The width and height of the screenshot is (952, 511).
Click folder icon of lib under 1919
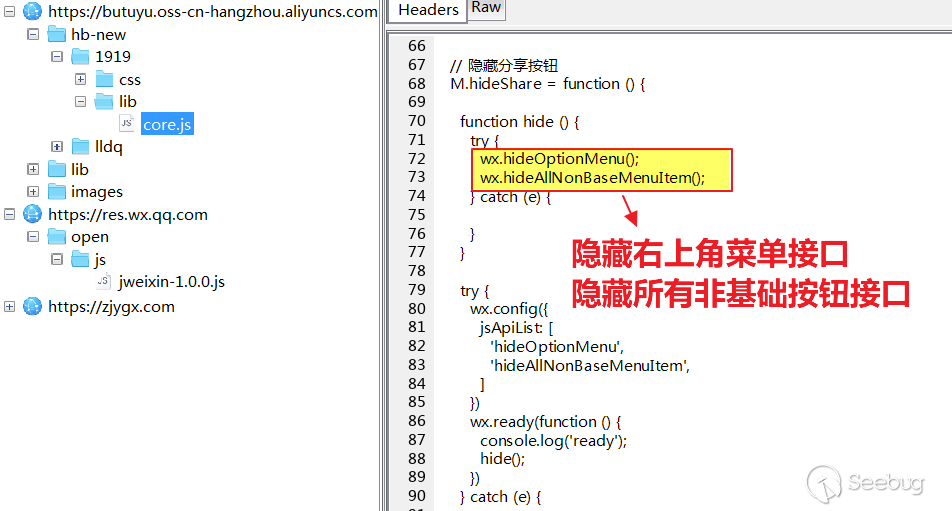click(x=104, y=101)
